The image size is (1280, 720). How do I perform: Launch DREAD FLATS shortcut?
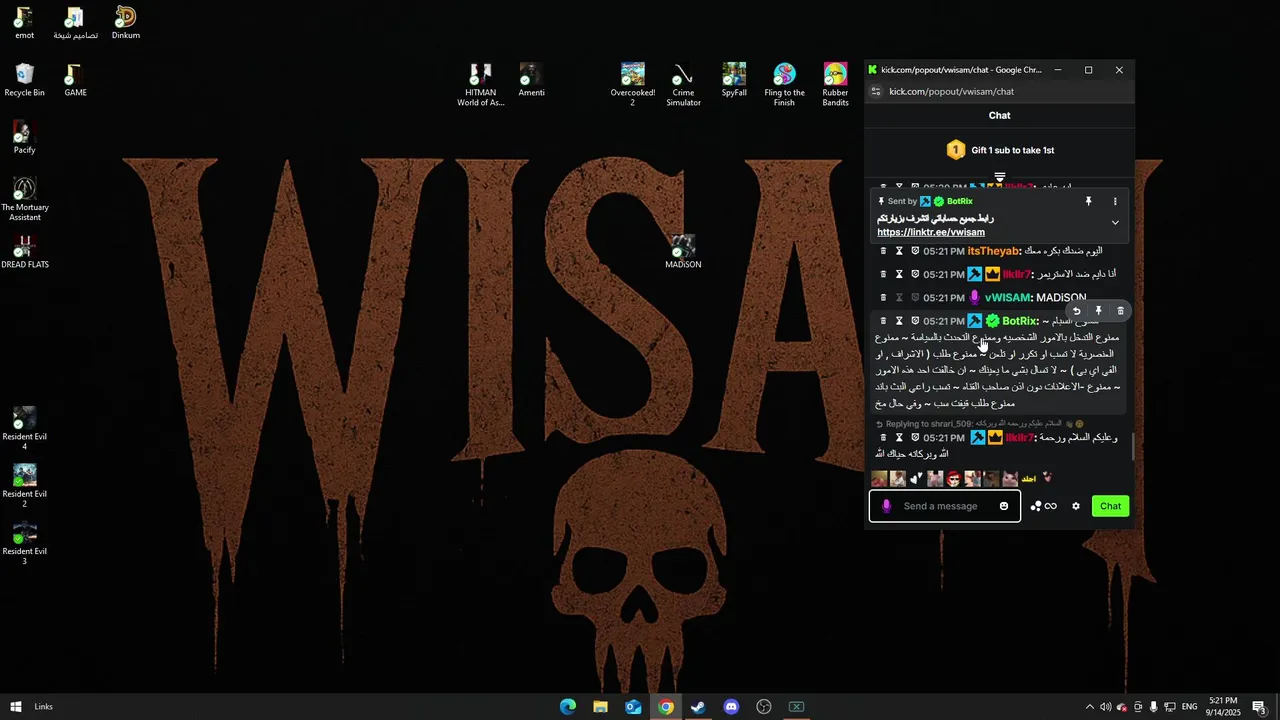pos(24,252)
